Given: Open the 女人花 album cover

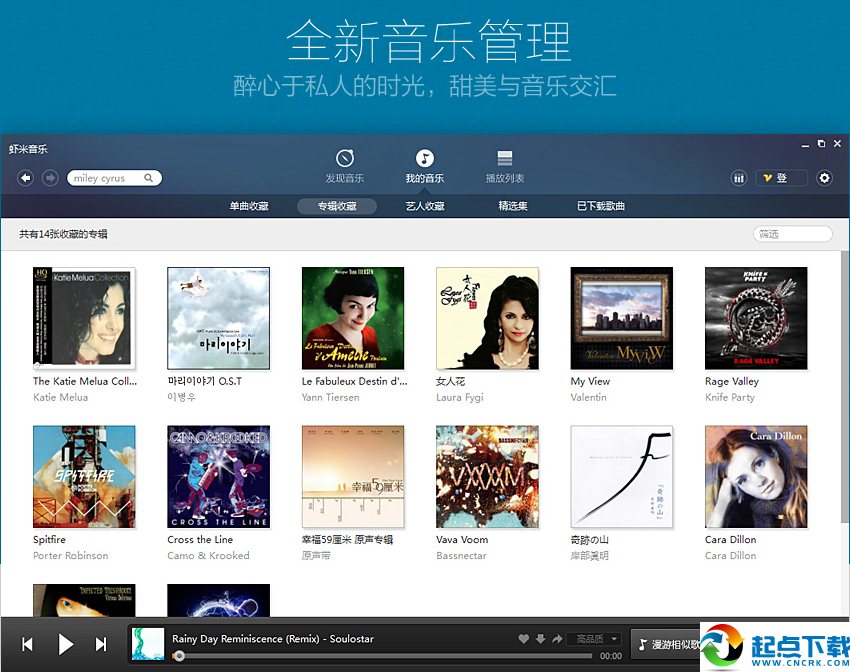Looking at the screenshot, I should coord(487,318).
